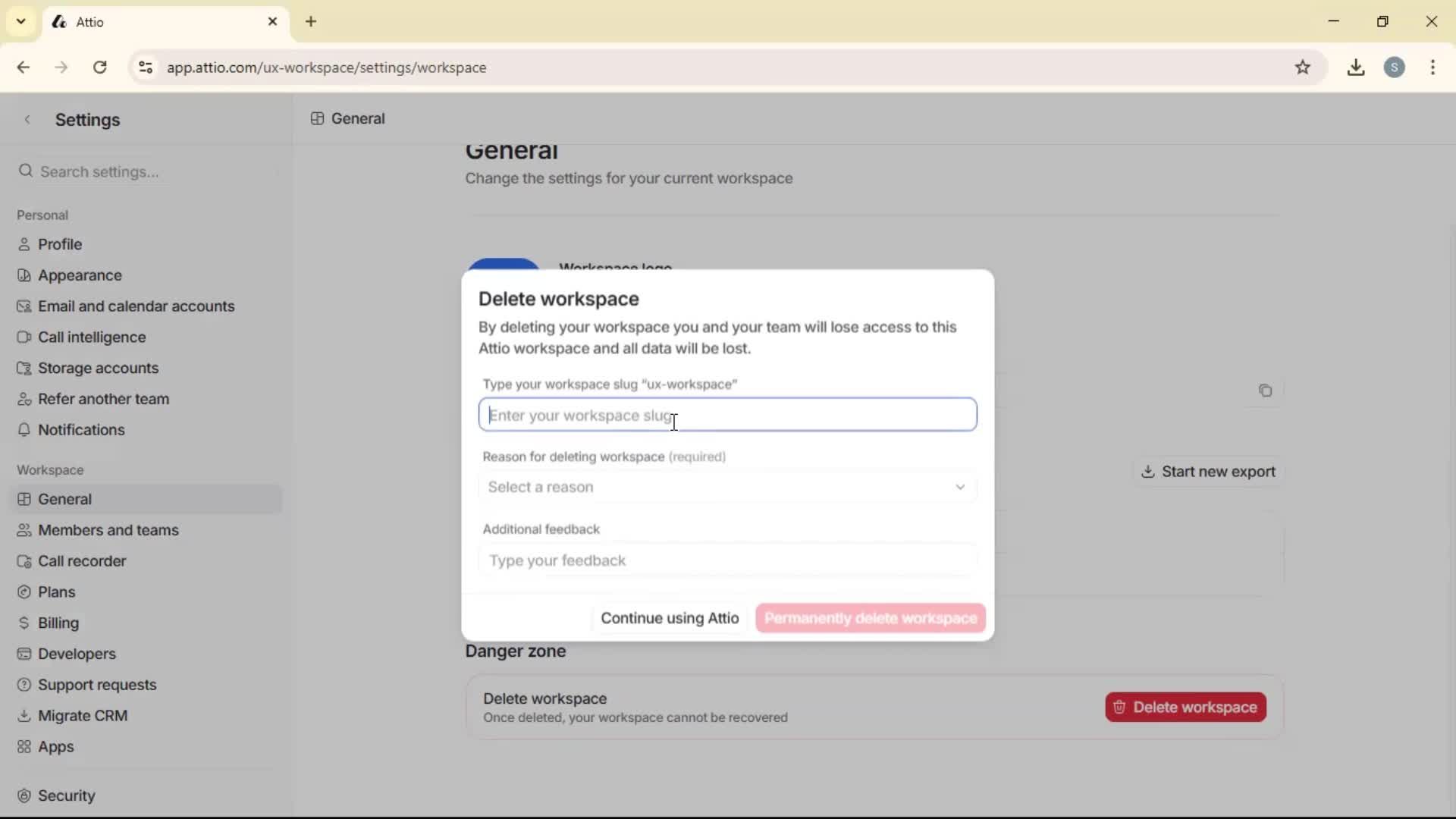Image resolution: width=1456 pixels, height=819 pixels.
Task: Open Storage accounts settings
Action: [98, 368]
